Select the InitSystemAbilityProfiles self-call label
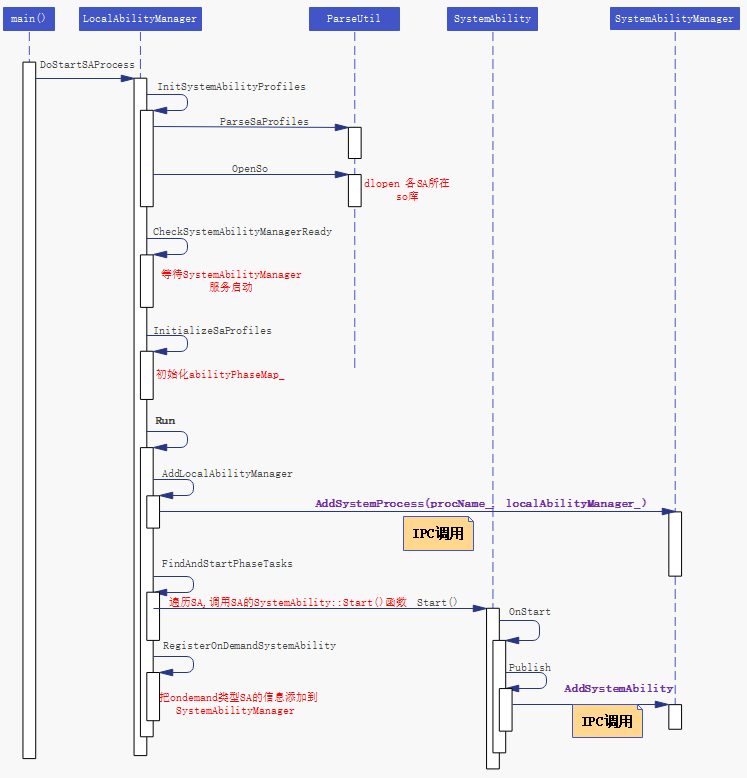Image resolution: width=747 pixels, height=778 pixels. click(x=231, y=87)
